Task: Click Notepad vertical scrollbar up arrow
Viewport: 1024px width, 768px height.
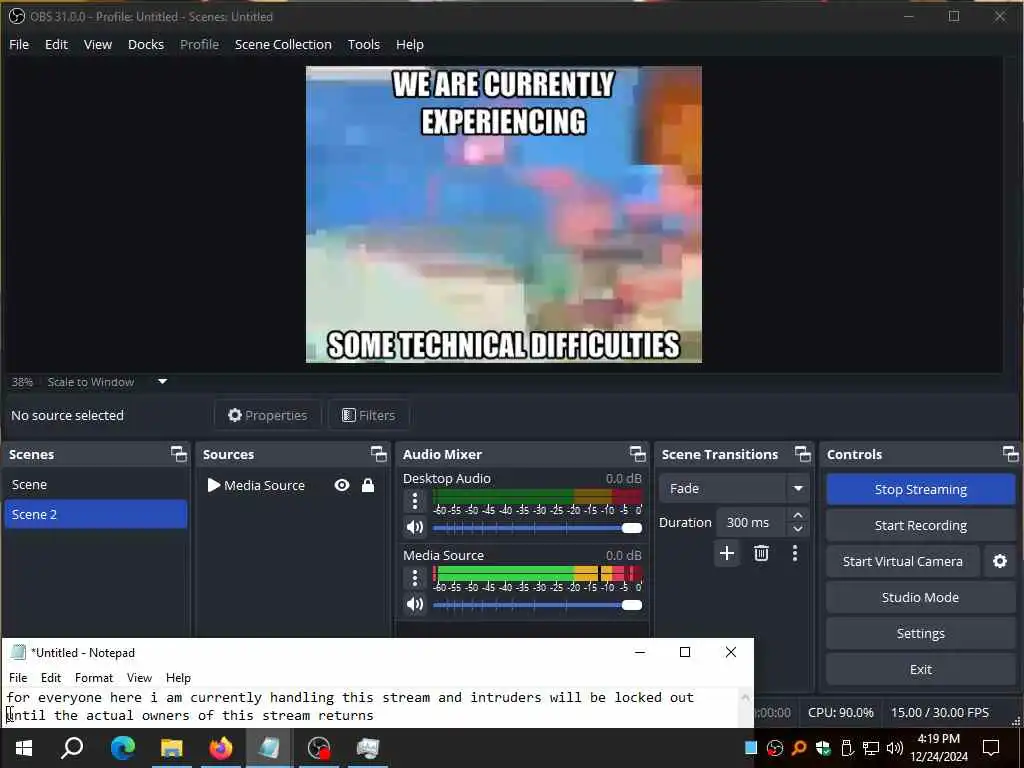Action: click(x=745, y=697)
